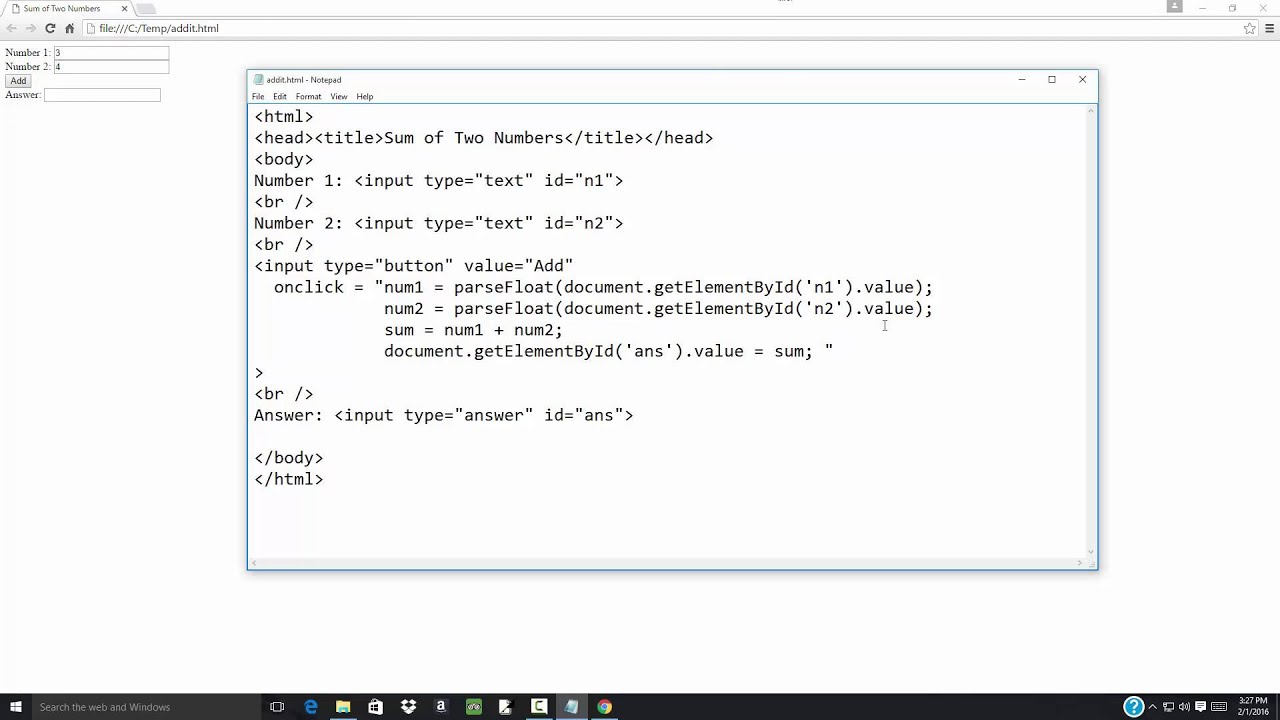Minimize the Notepad window
Viewport: 1280px width, 720px height.
(x=1021, y=79)
